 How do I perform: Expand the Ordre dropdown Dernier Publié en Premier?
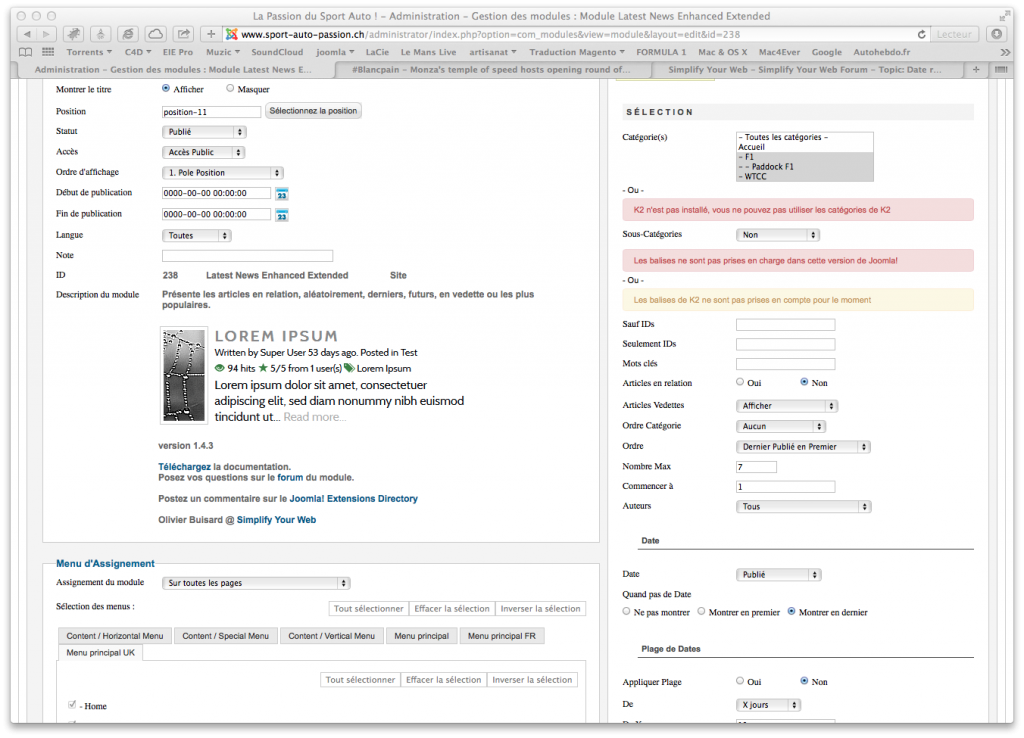tap(803, 446)
